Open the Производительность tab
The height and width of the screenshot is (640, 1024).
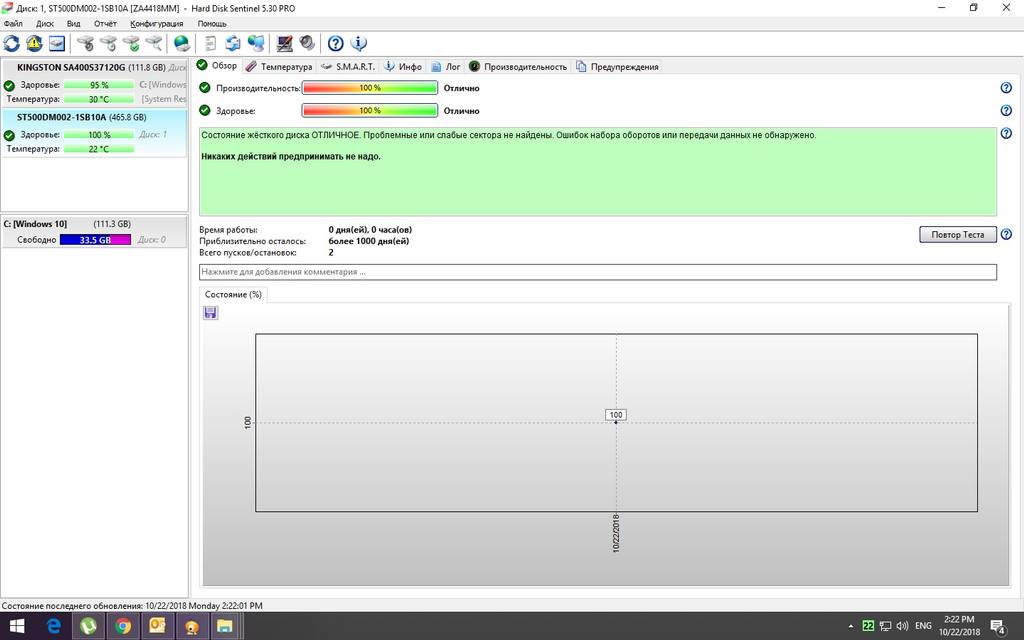pyautogui.click(x=518, y=67)
